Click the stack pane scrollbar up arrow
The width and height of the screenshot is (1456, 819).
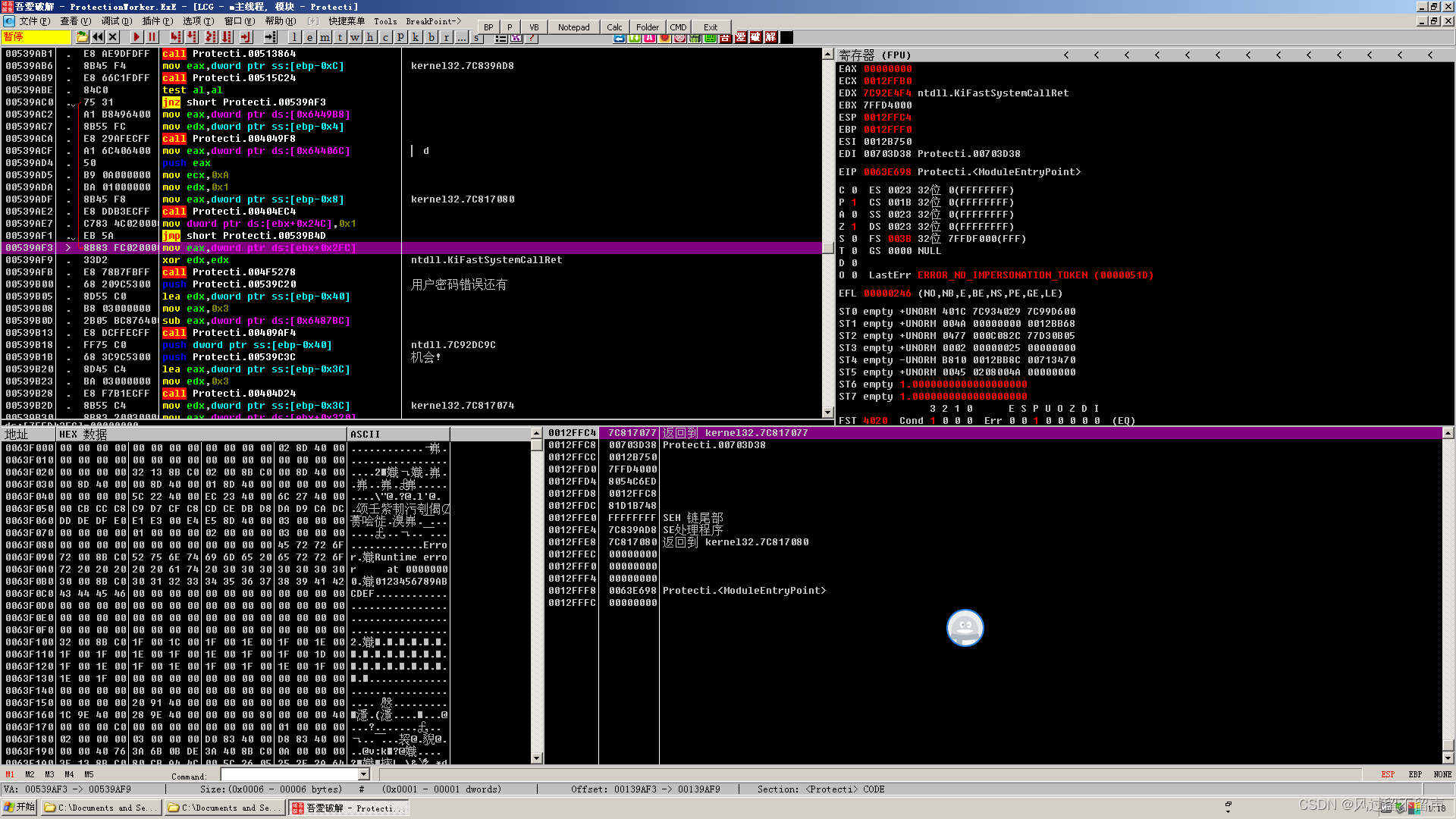1448,433
